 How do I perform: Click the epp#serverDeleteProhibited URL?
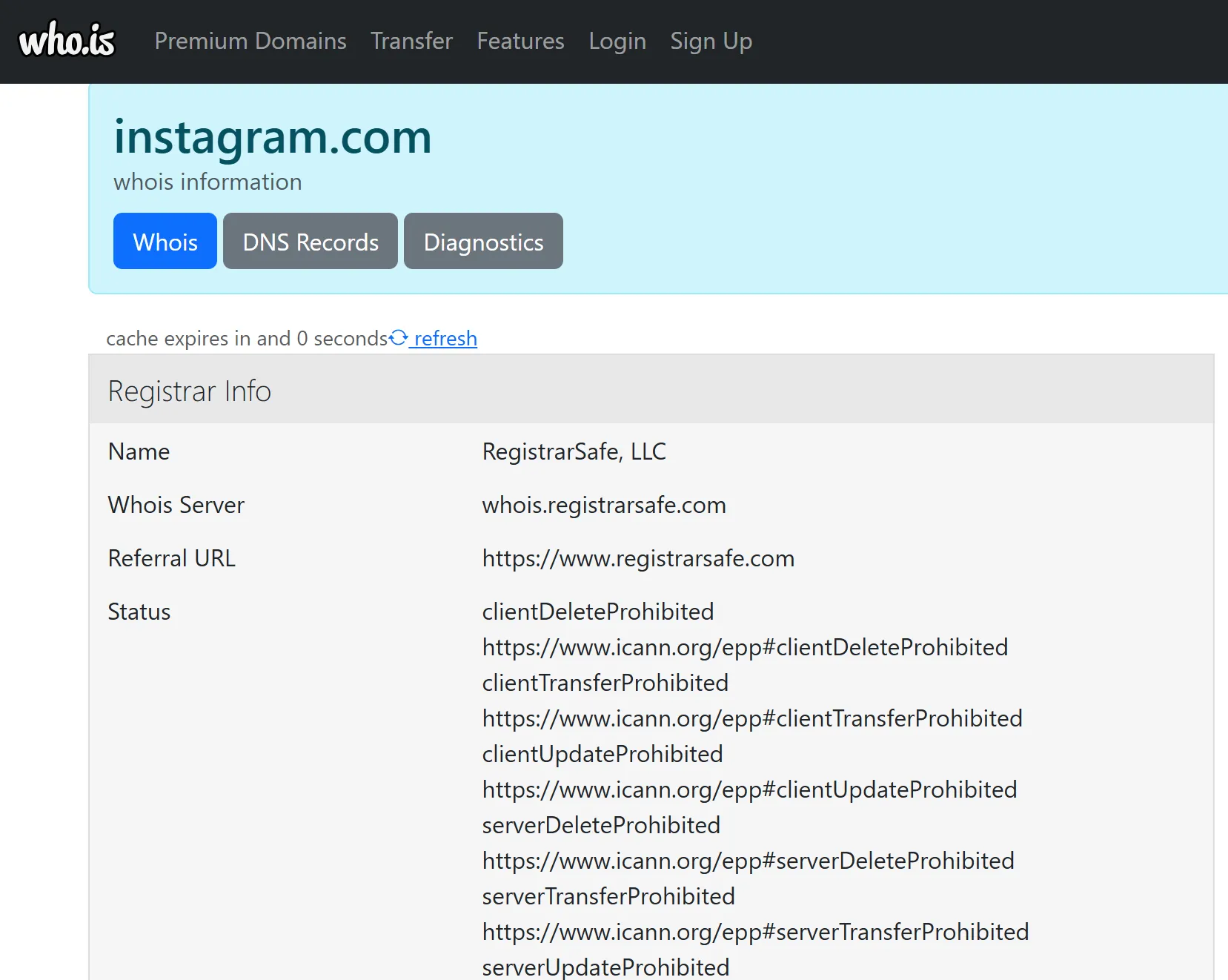coord(748,861)
